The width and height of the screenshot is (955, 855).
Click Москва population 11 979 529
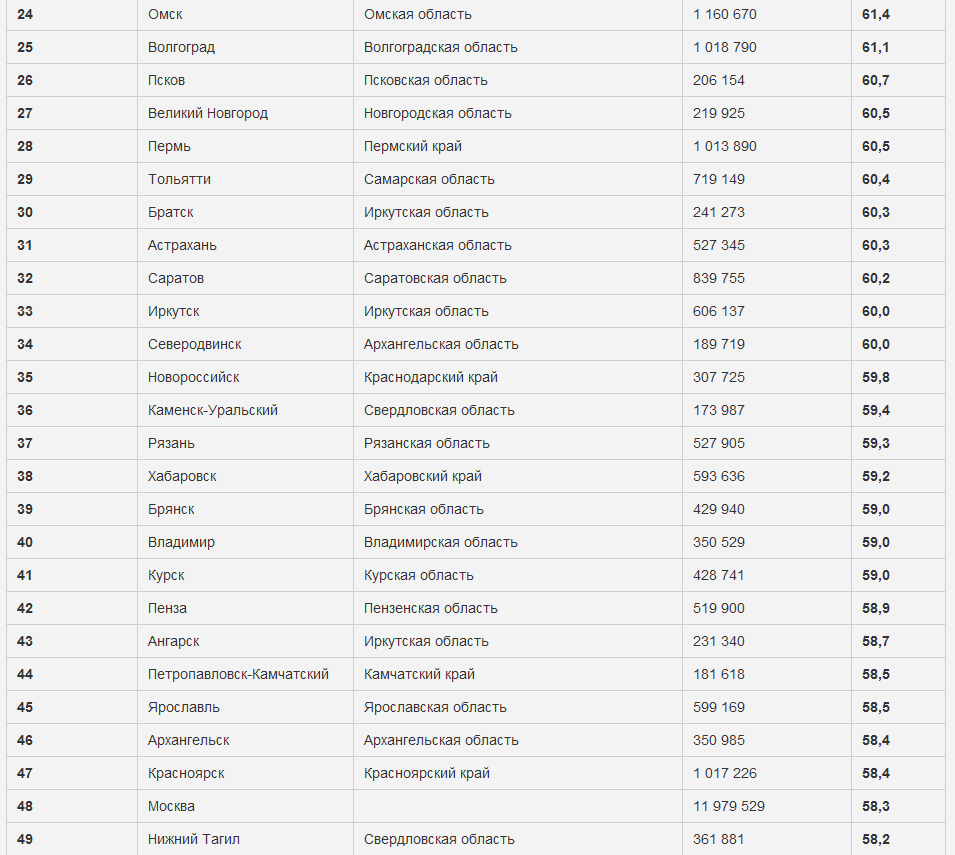click(x=729, y=806)
